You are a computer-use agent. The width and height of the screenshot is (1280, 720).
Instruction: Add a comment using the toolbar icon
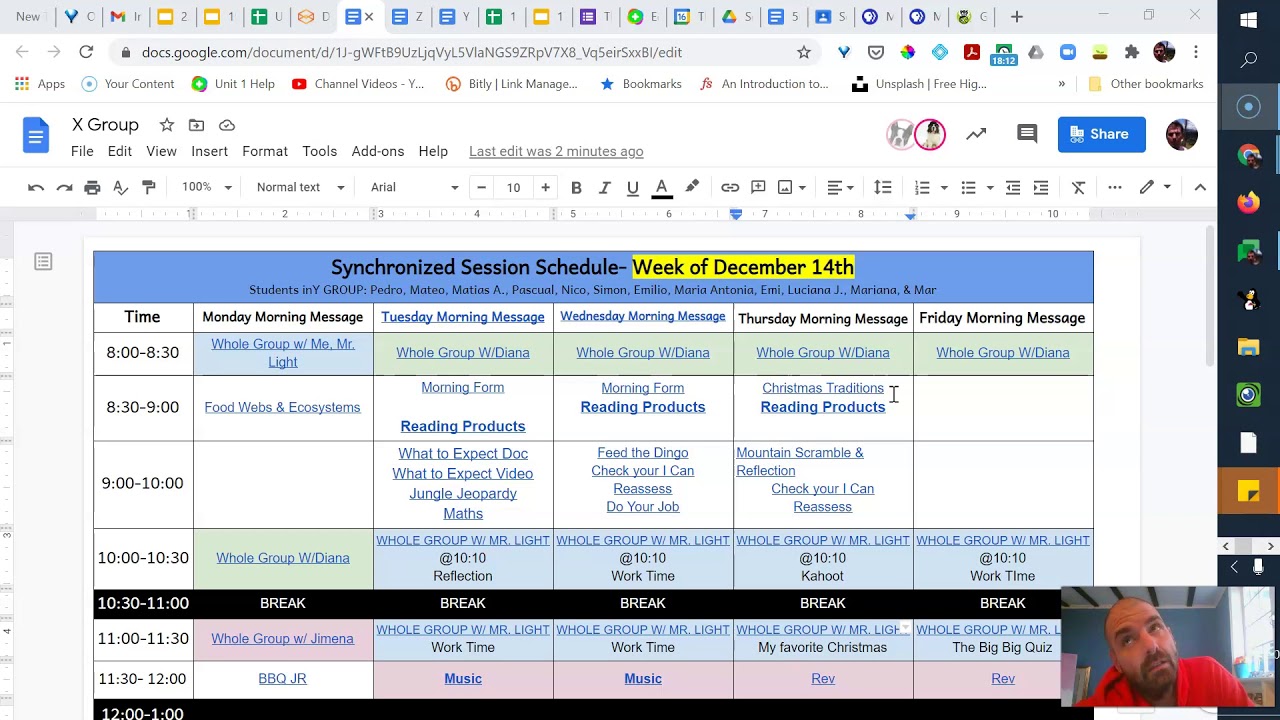[758, 187]
